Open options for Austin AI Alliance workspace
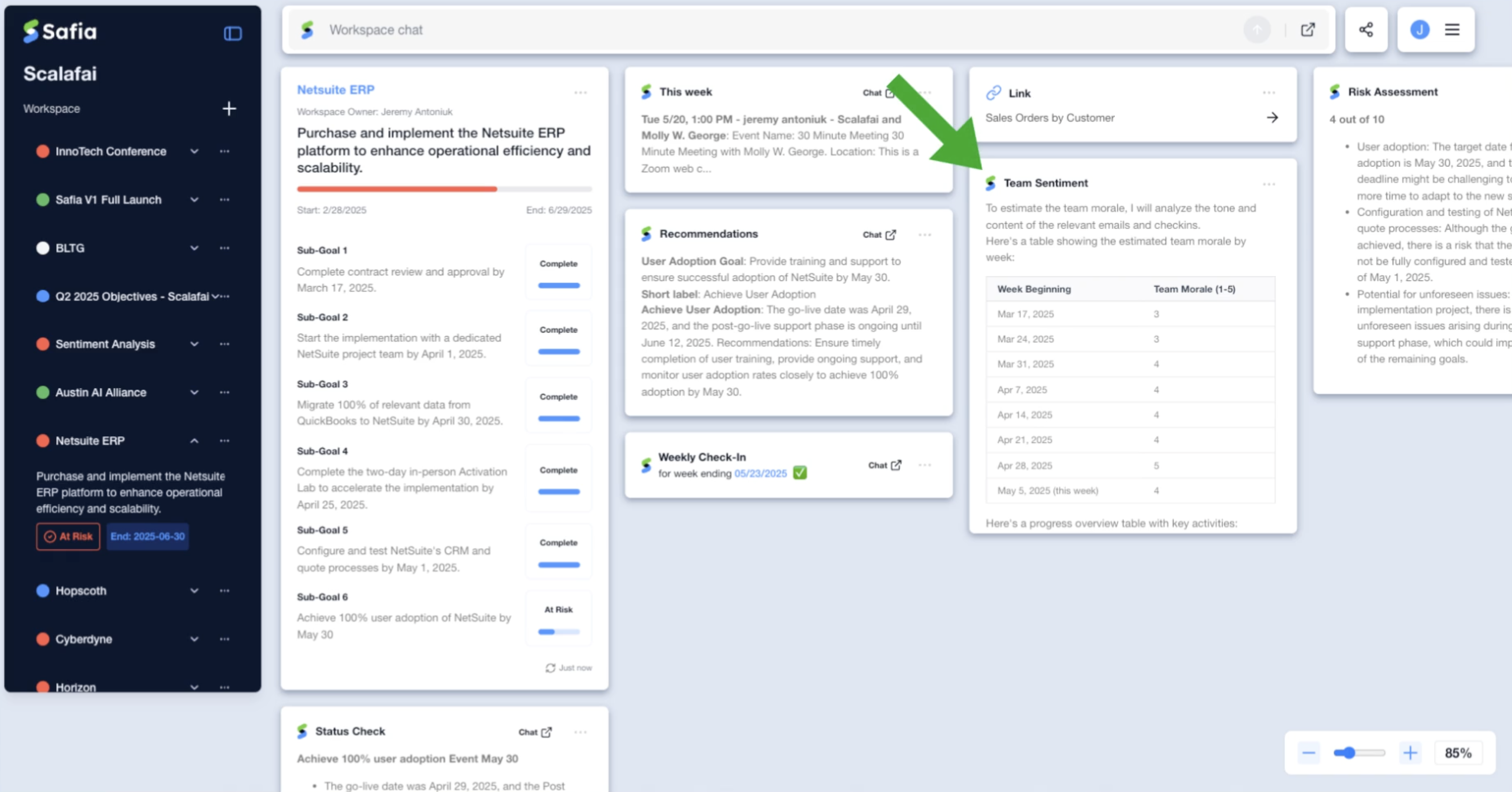 (224, 392)
